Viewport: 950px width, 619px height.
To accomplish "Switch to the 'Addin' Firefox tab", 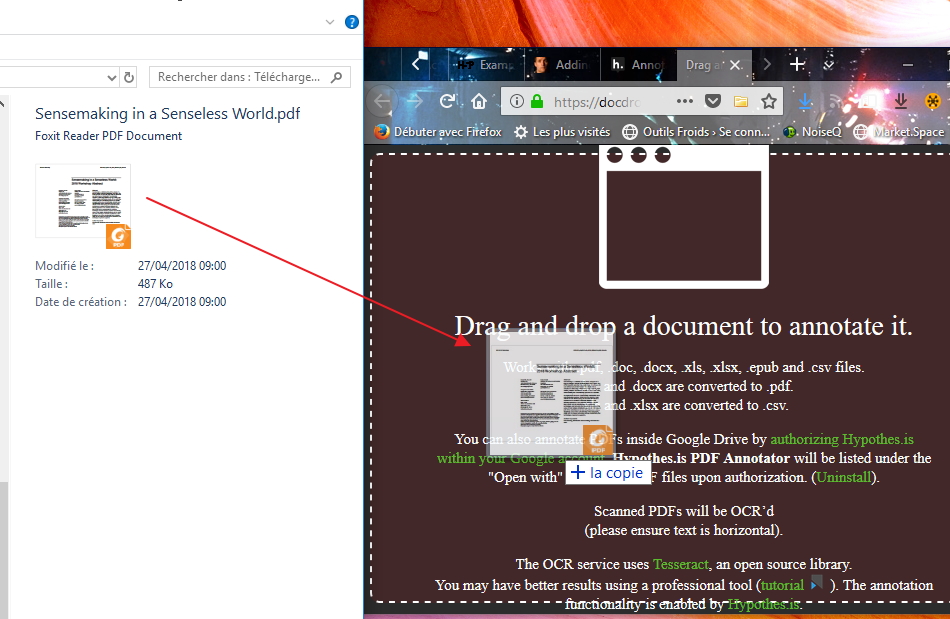I will click(x=562, y=64).
